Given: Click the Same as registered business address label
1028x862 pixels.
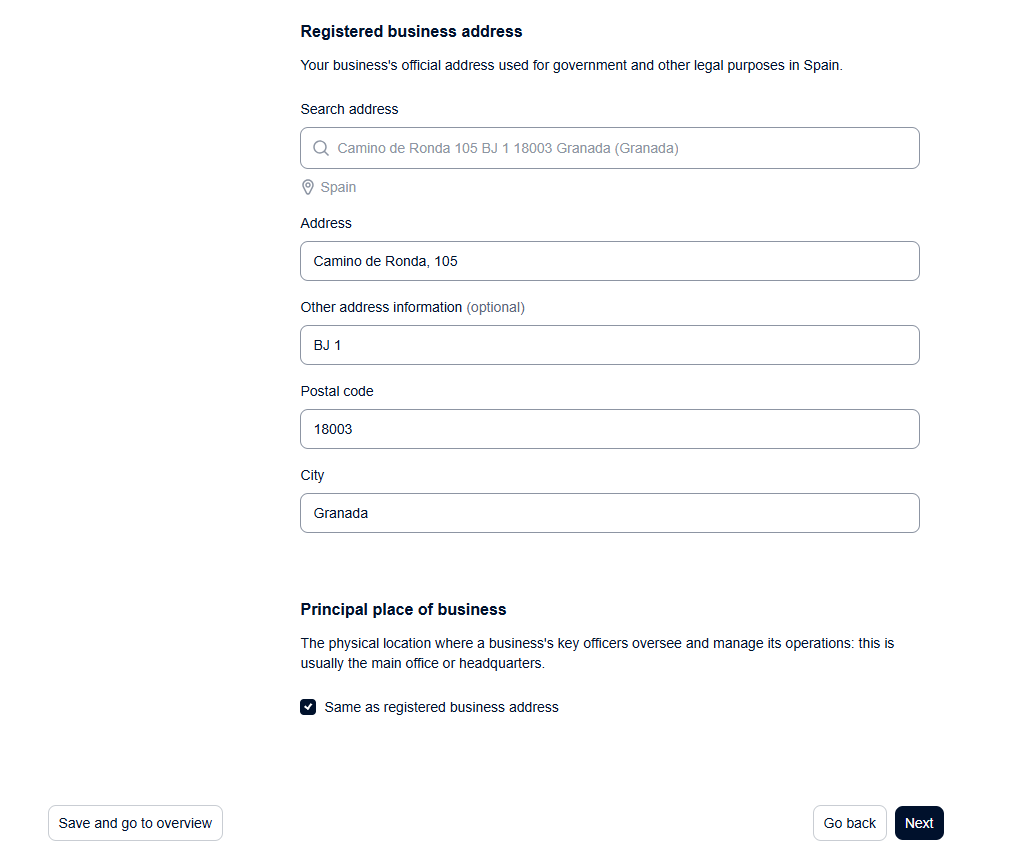Looking at the screenshot, I should pos(441,707).
